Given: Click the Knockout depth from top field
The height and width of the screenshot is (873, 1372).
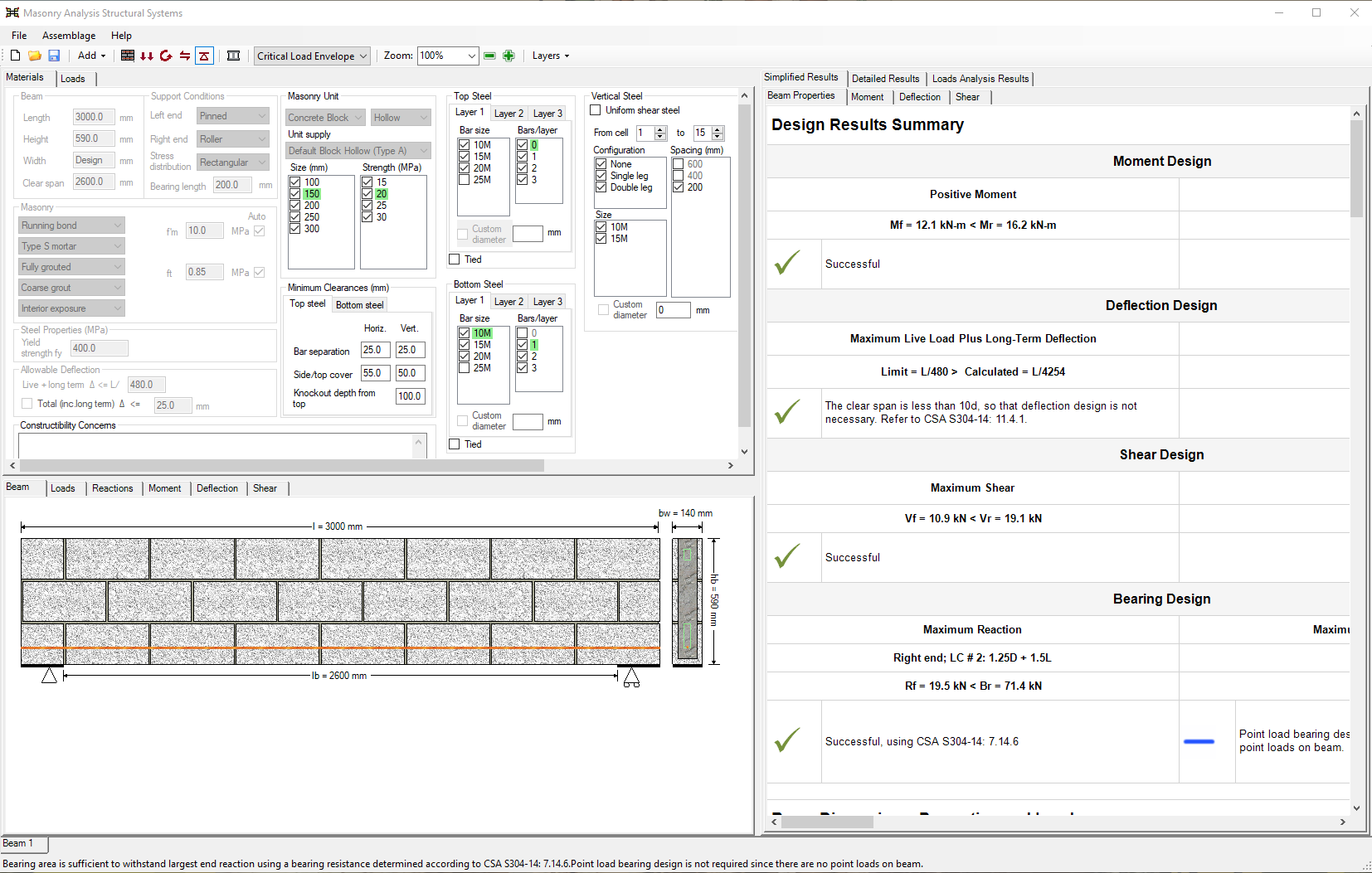Looking at the screenshot, I should 410,396.
